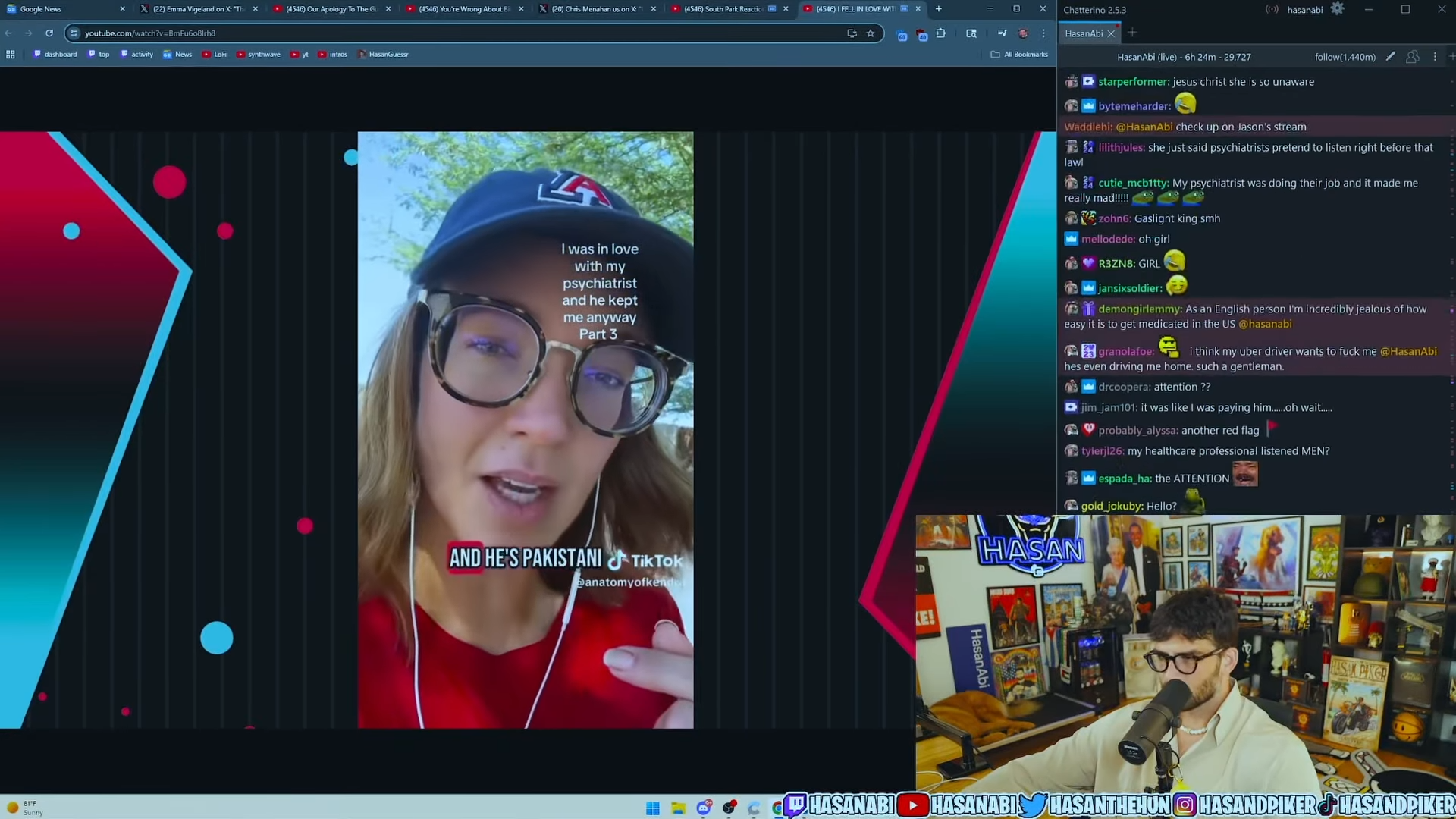View site information for youtube.com
1456x819 pixels.
tap(74, 33)
